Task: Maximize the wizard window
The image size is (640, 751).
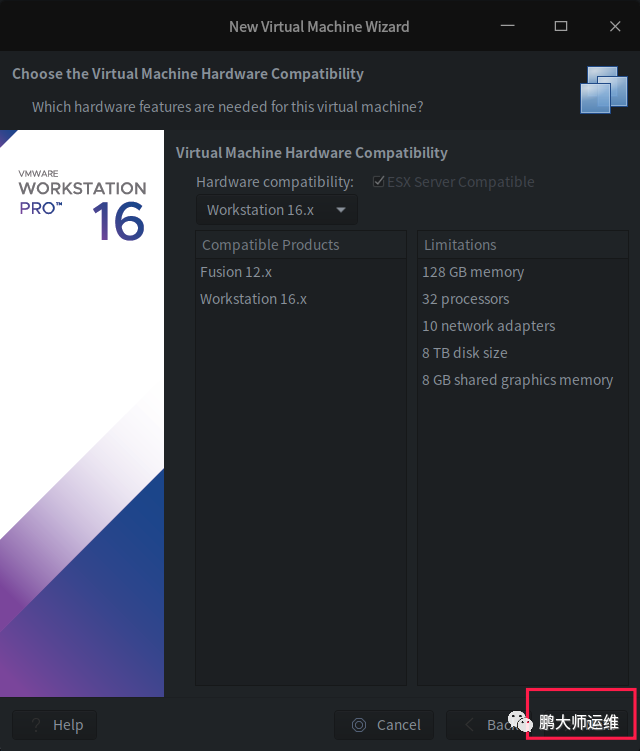Action: coord(561,26)
